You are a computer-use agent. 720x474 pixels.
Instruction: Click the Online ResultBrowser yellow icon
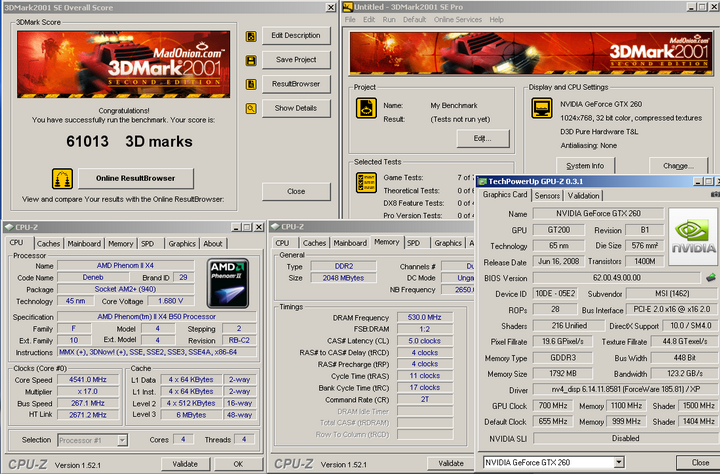pos(62,179)
